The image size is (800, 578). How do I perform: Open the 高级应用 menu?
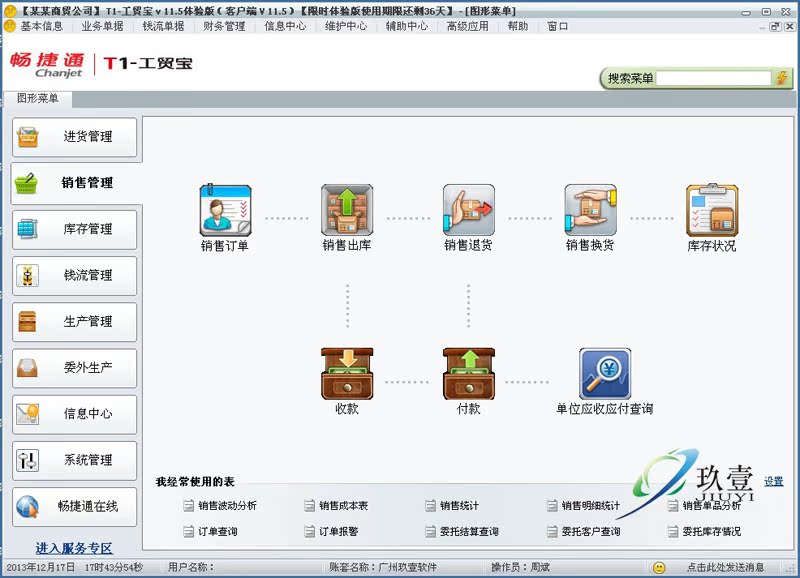(x=467, y=26)
